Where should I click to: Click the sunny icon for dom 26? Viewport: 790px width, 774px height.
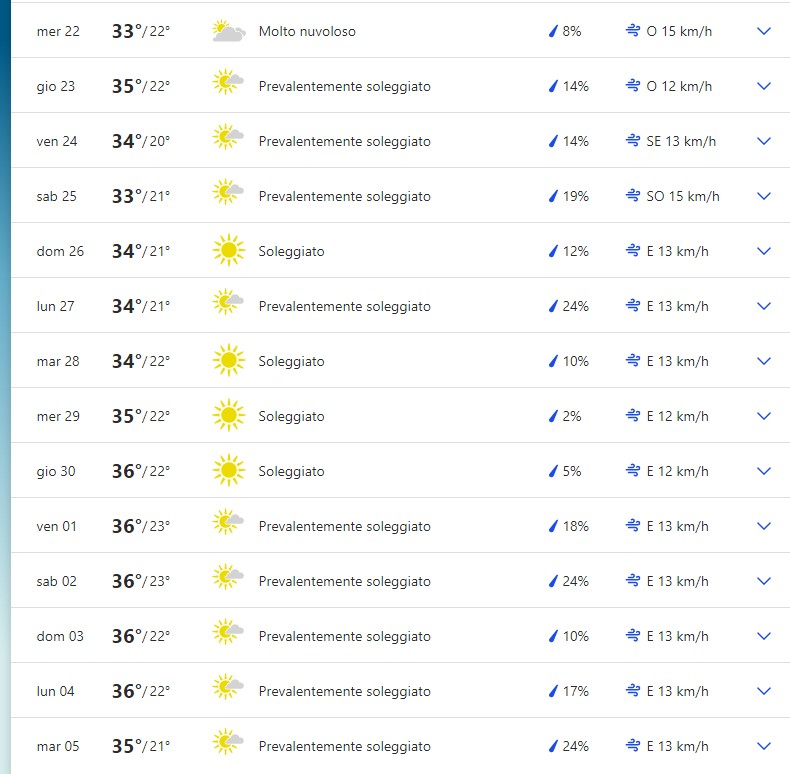tap(229, 251)
